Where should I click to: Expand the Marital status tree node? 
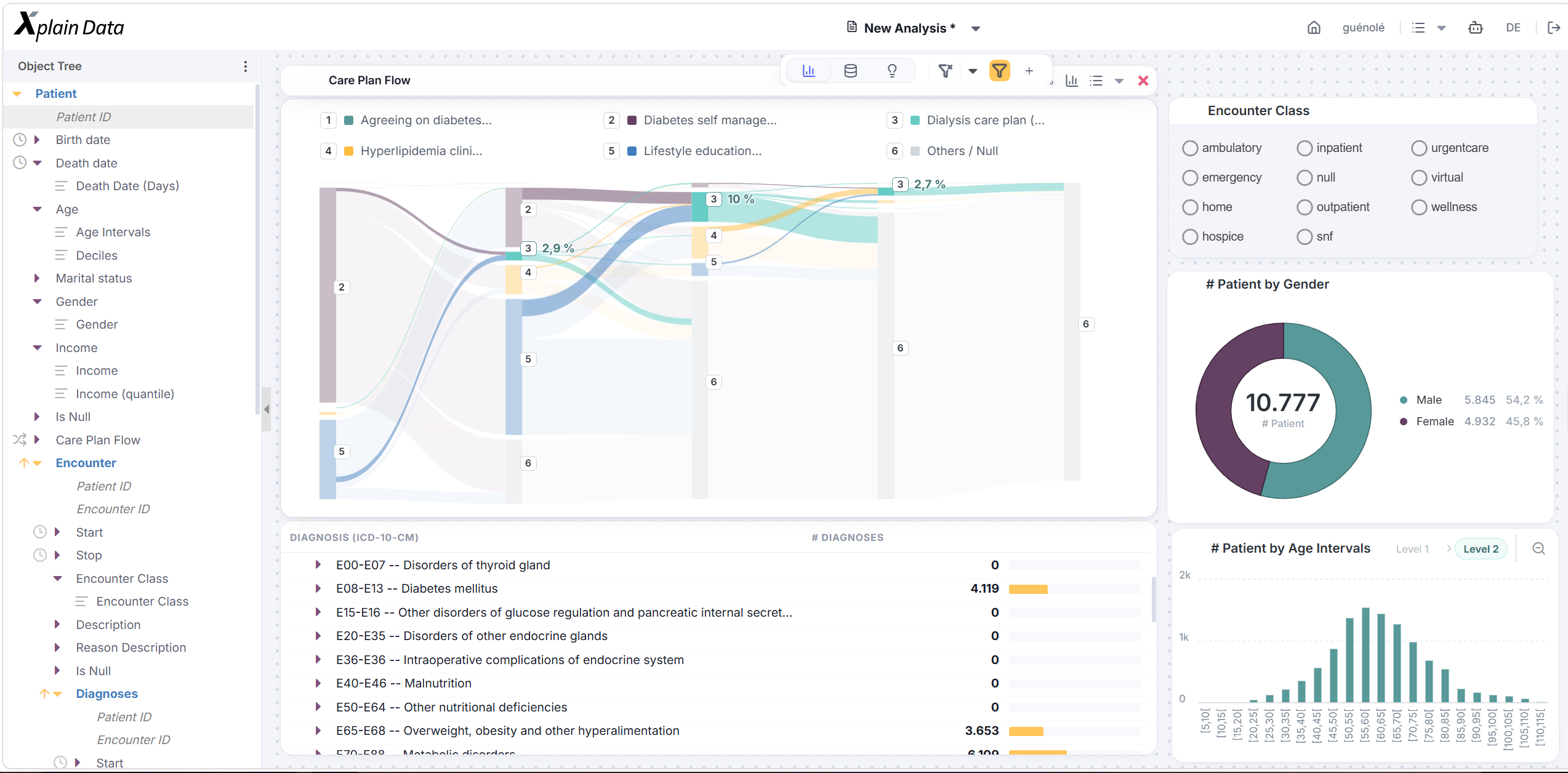click(37, 278)
